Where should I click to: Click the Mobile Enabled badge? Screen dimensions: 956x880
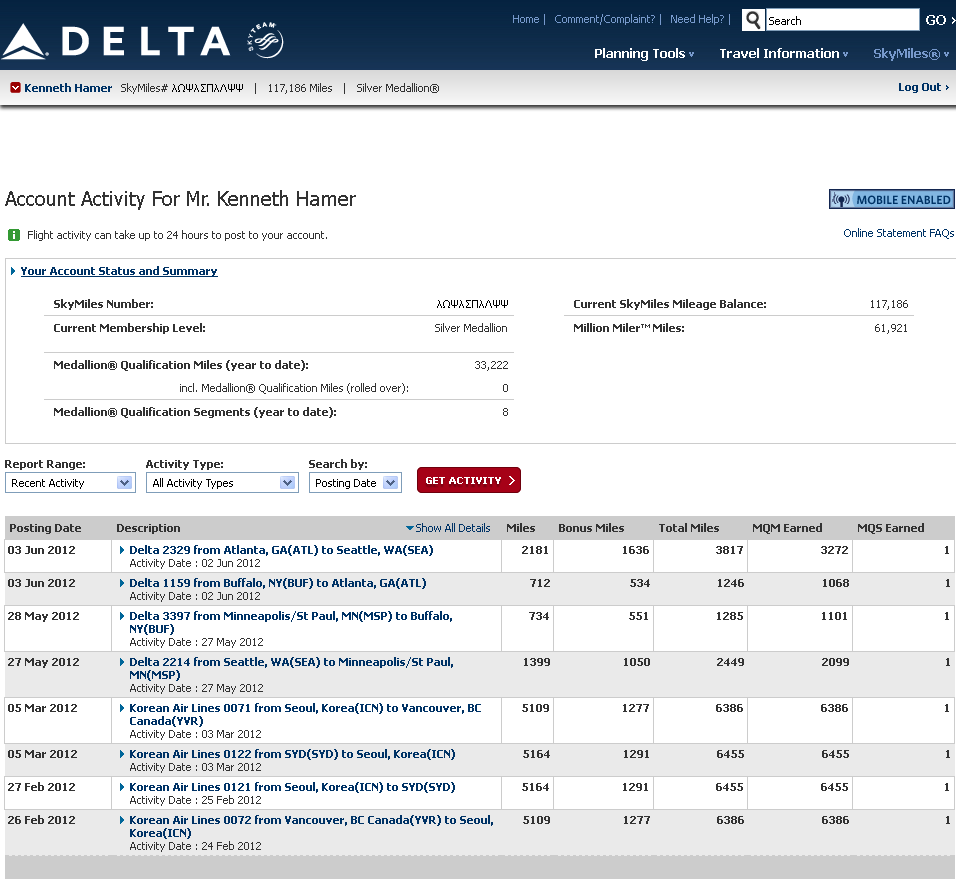coord(891,200)
